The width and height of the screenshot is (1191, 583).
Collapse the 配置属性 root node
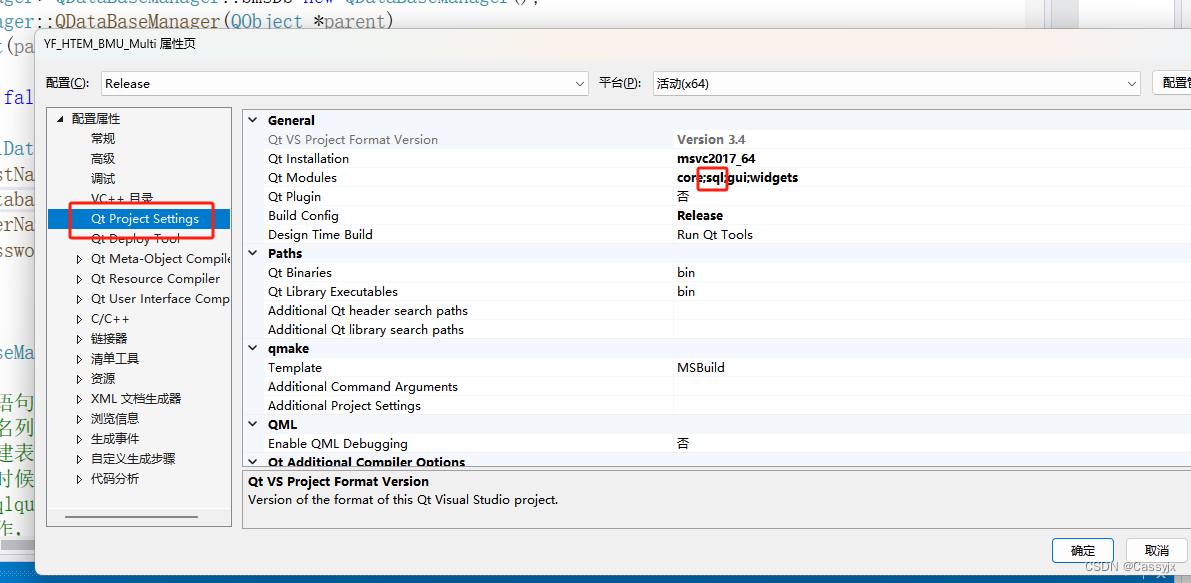(x=59, y=118)
